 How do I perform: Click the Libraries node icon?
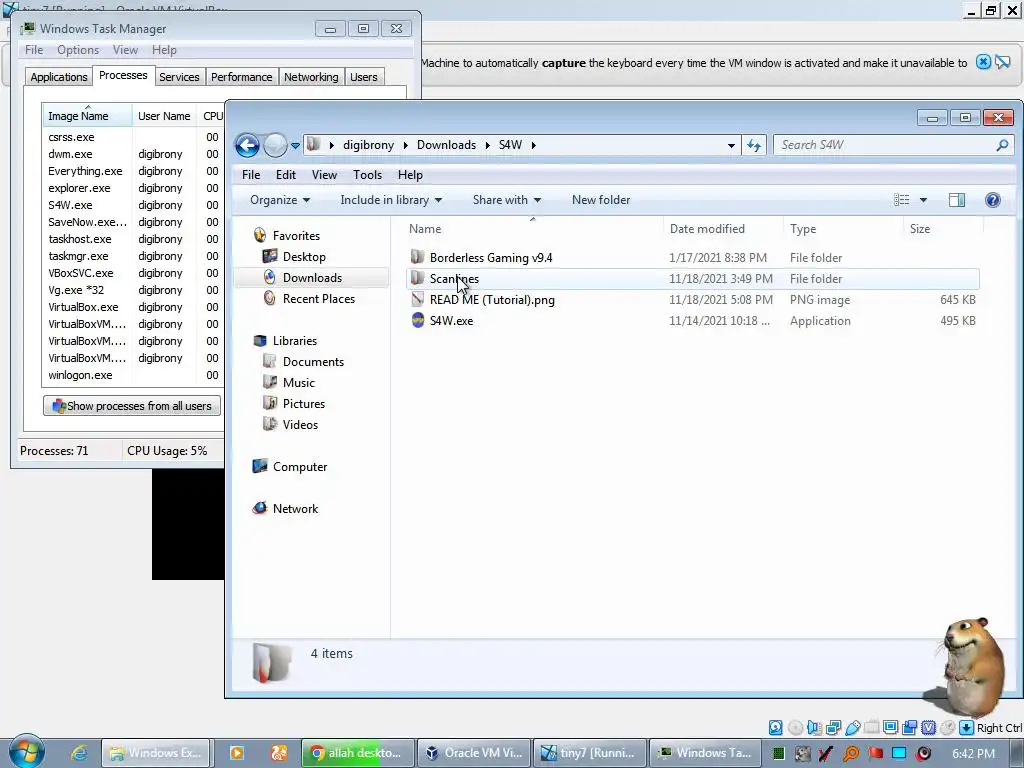click(x=260, y=340)
